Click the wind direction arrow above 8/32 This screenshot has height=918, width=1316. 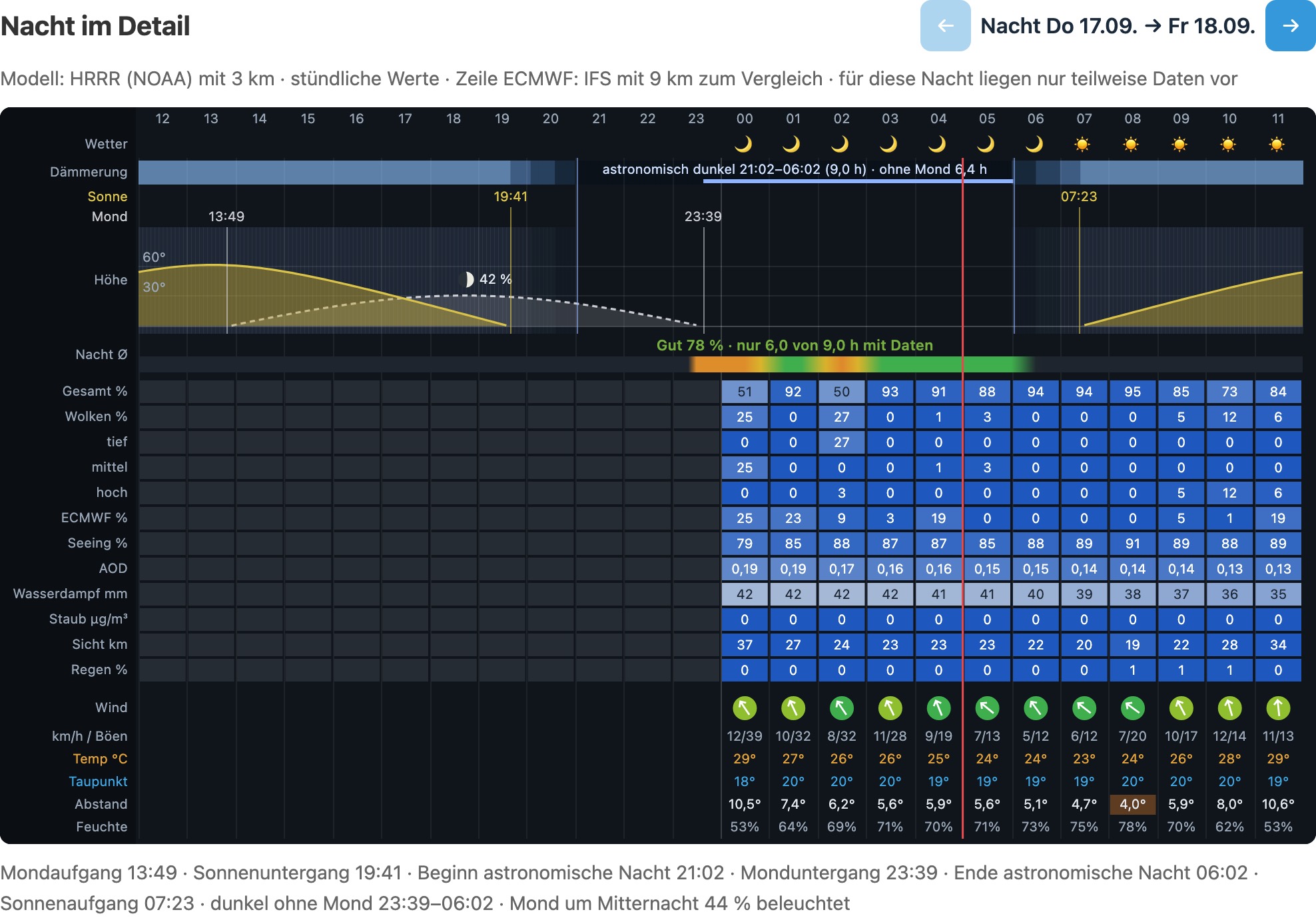[842, 707]
